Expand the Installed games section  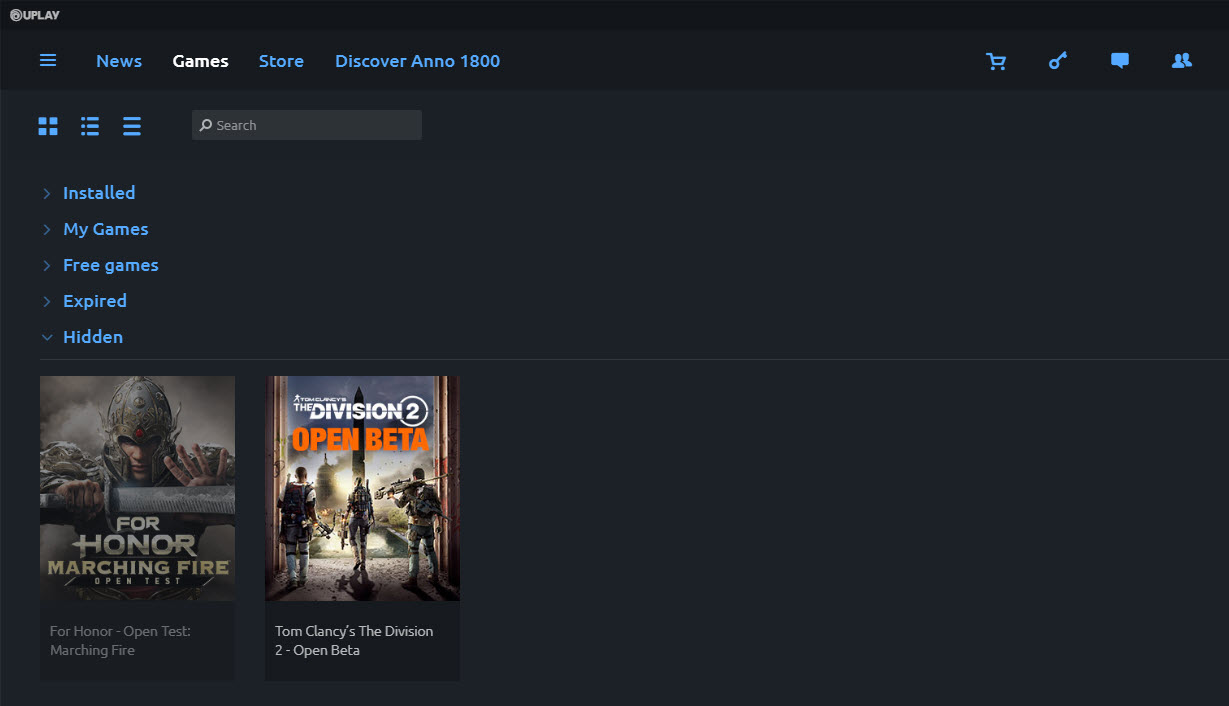click(99, 192)
